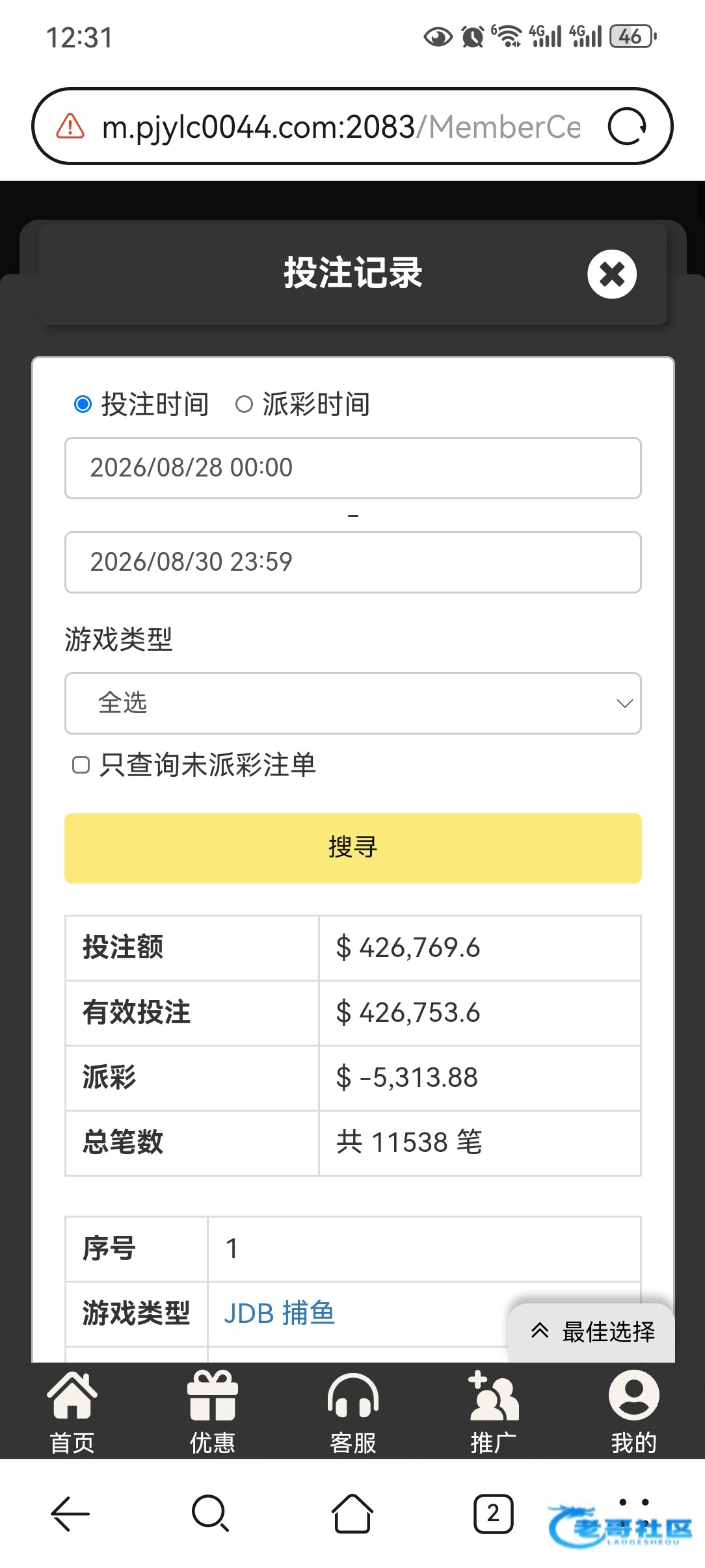Select the 投注时间 radio button
Image resolution: width=705 pixels, height=1568 pixels.
[x=83, y=404]
